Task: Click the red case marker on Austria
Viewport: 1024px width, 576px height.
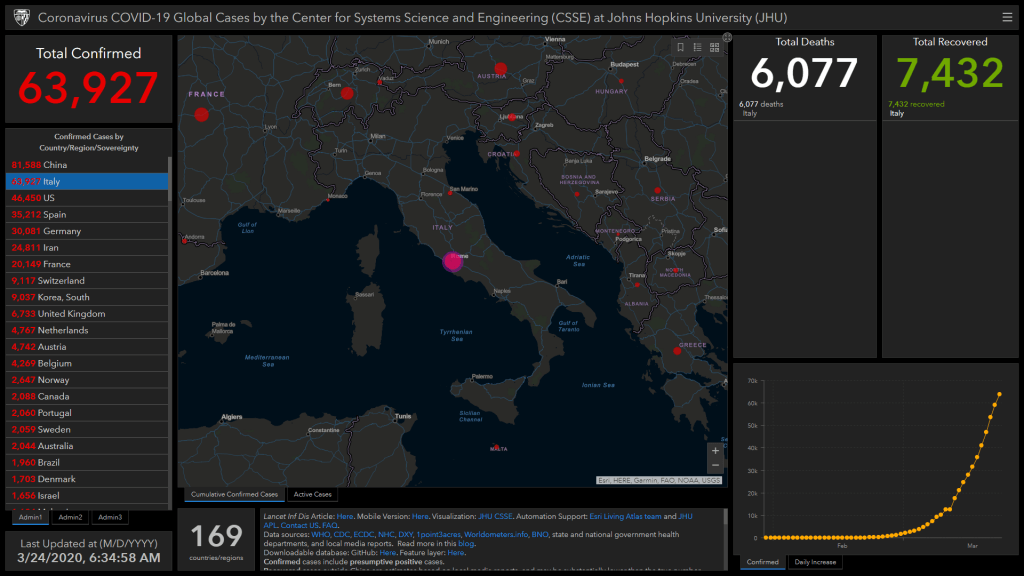Action: (501, 68)
